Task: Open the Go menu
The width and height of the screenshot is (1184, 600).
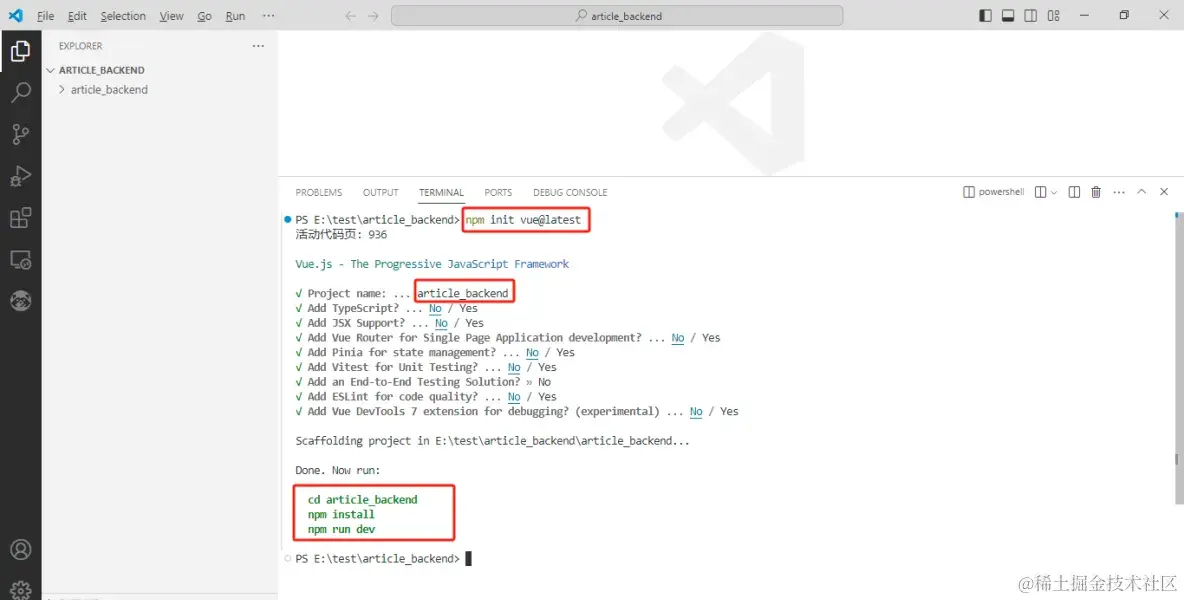Action: pyautogui.click(x=205, y=16)
